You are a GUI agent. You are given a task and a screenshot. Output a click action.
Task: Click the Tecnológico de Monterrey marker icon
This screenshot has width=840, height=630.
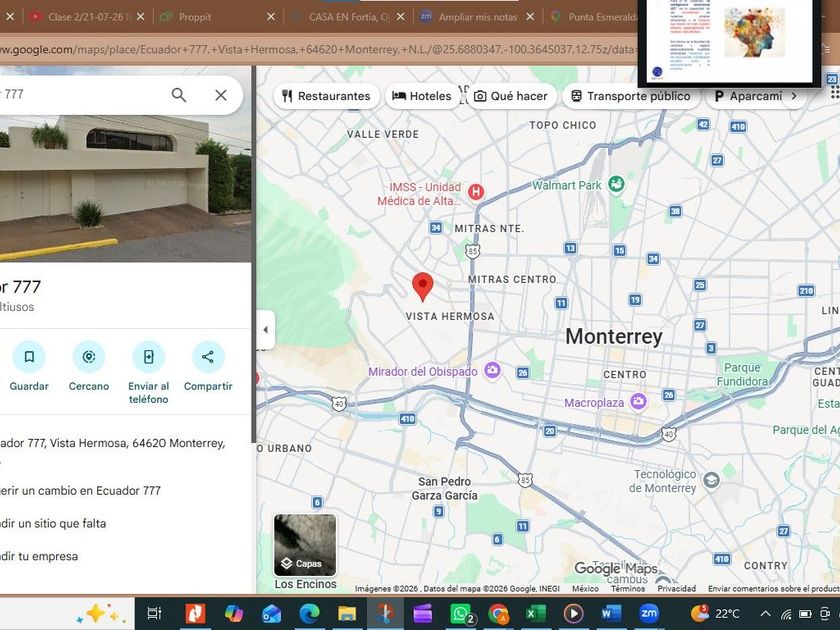point(711,481)
